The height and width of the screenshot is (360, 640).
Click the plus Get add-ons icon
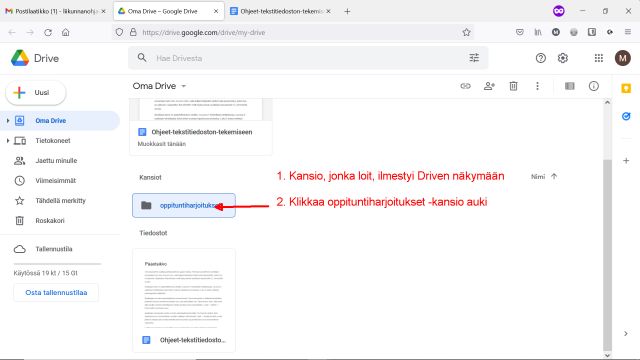[x=626, y=161]
